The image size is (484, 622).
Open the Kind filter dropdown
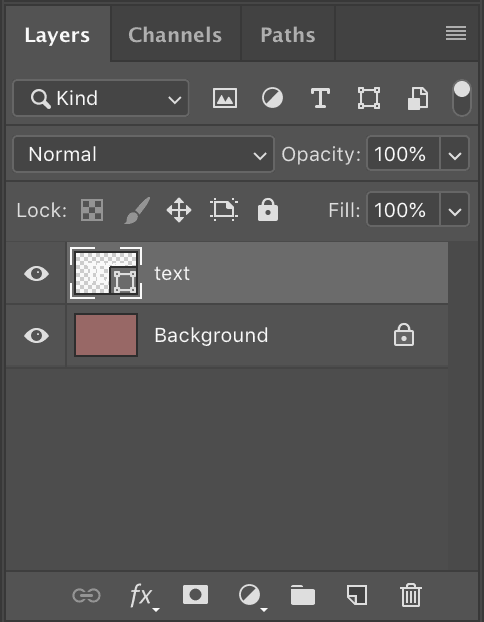[x=101, y=98]
